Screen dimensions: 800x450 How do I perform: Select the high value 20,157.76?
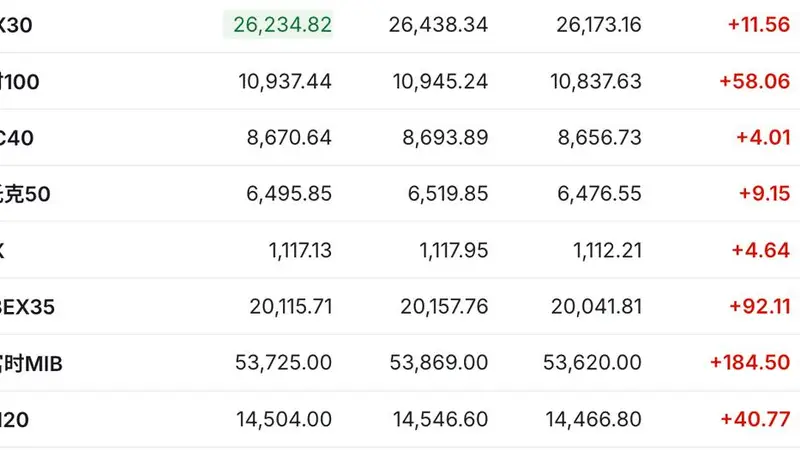pyautogui.click(x=444, y=307)
